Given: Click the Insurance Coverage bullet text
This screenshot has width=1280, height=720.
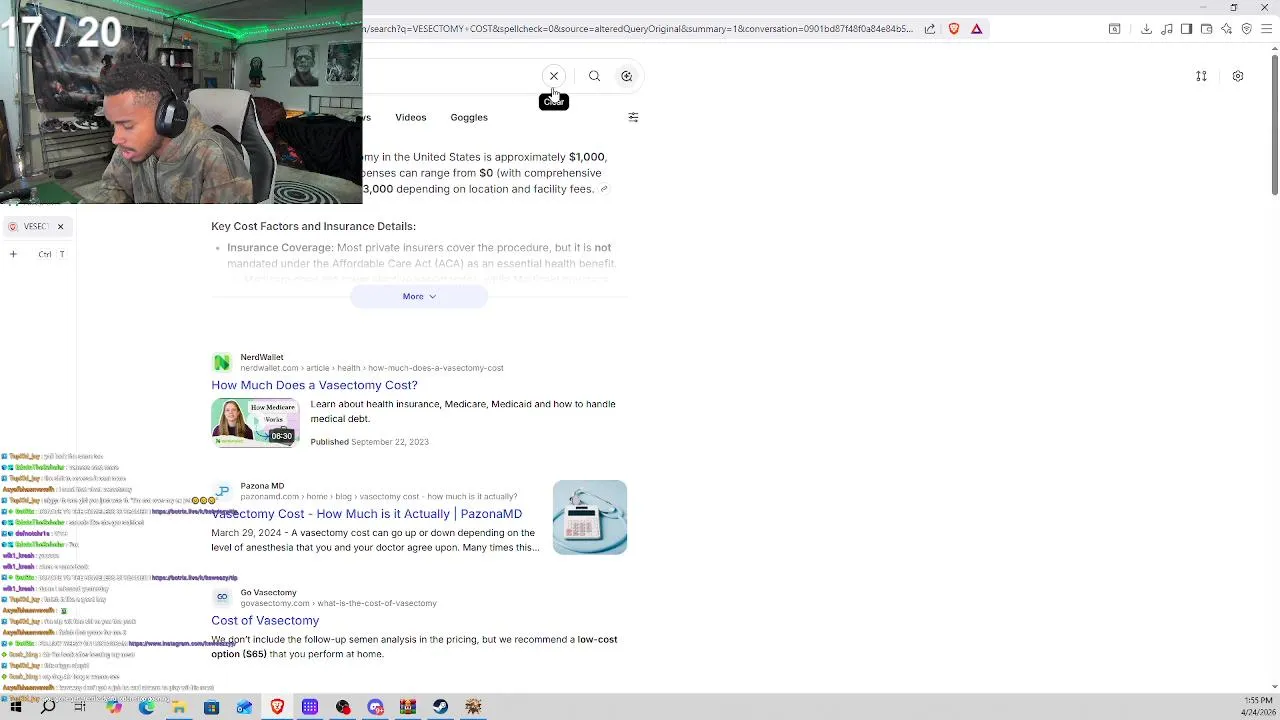Looking at the screenshot, I should tap(421, 255).
